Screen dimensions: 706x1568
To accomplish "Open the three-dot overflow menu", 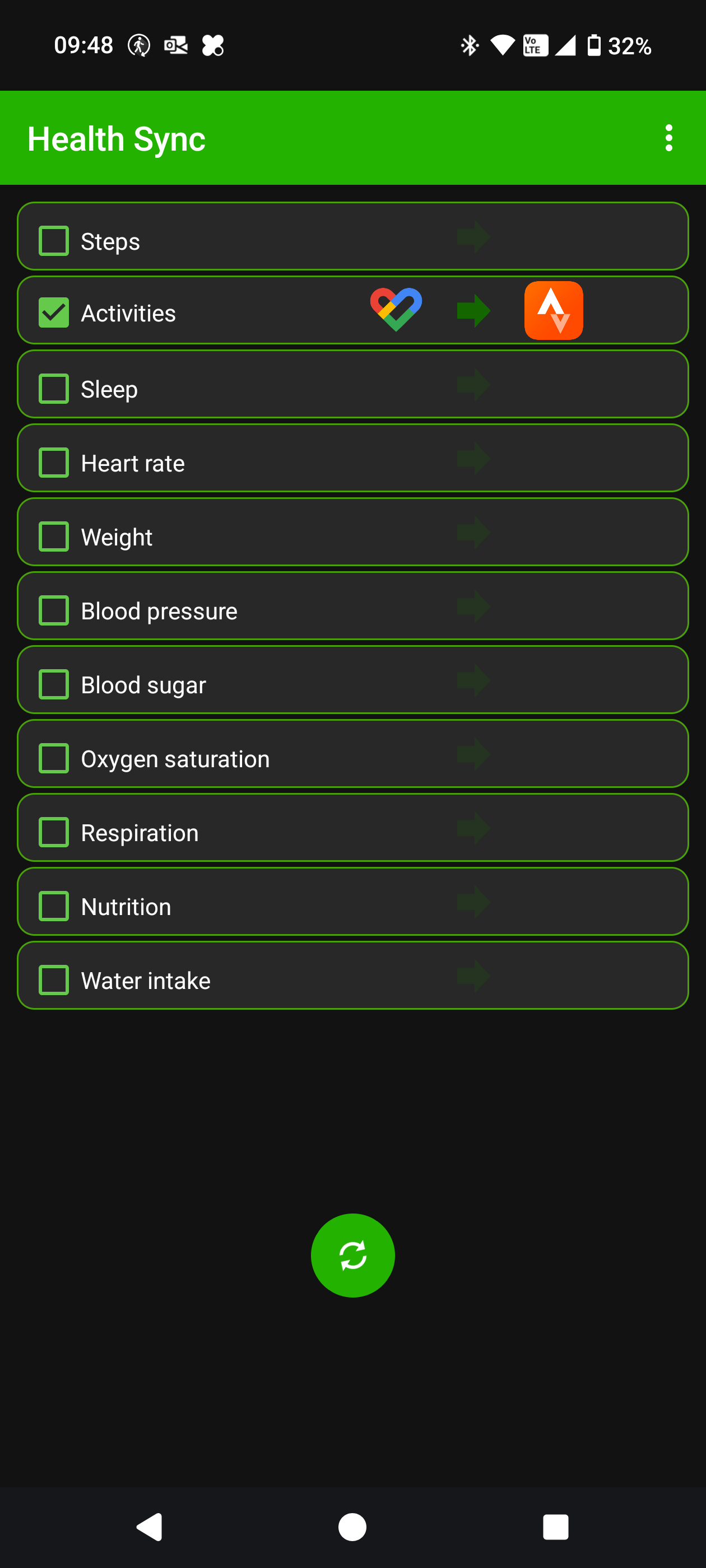I will (669, 138).
